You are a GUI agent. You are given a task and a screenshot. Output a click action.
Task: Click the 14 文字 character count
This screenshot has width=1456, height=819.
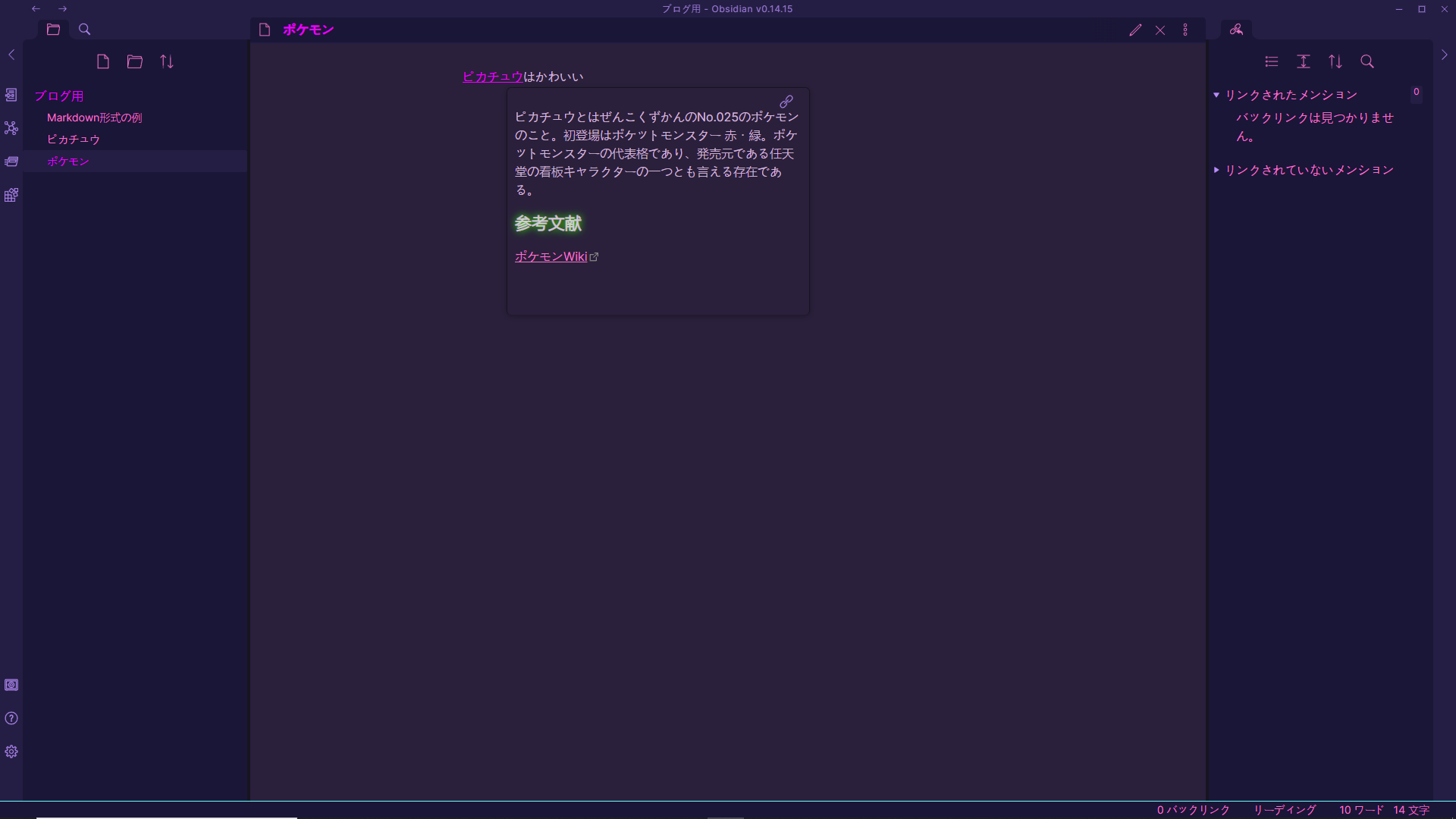(x=1411, y=810)
